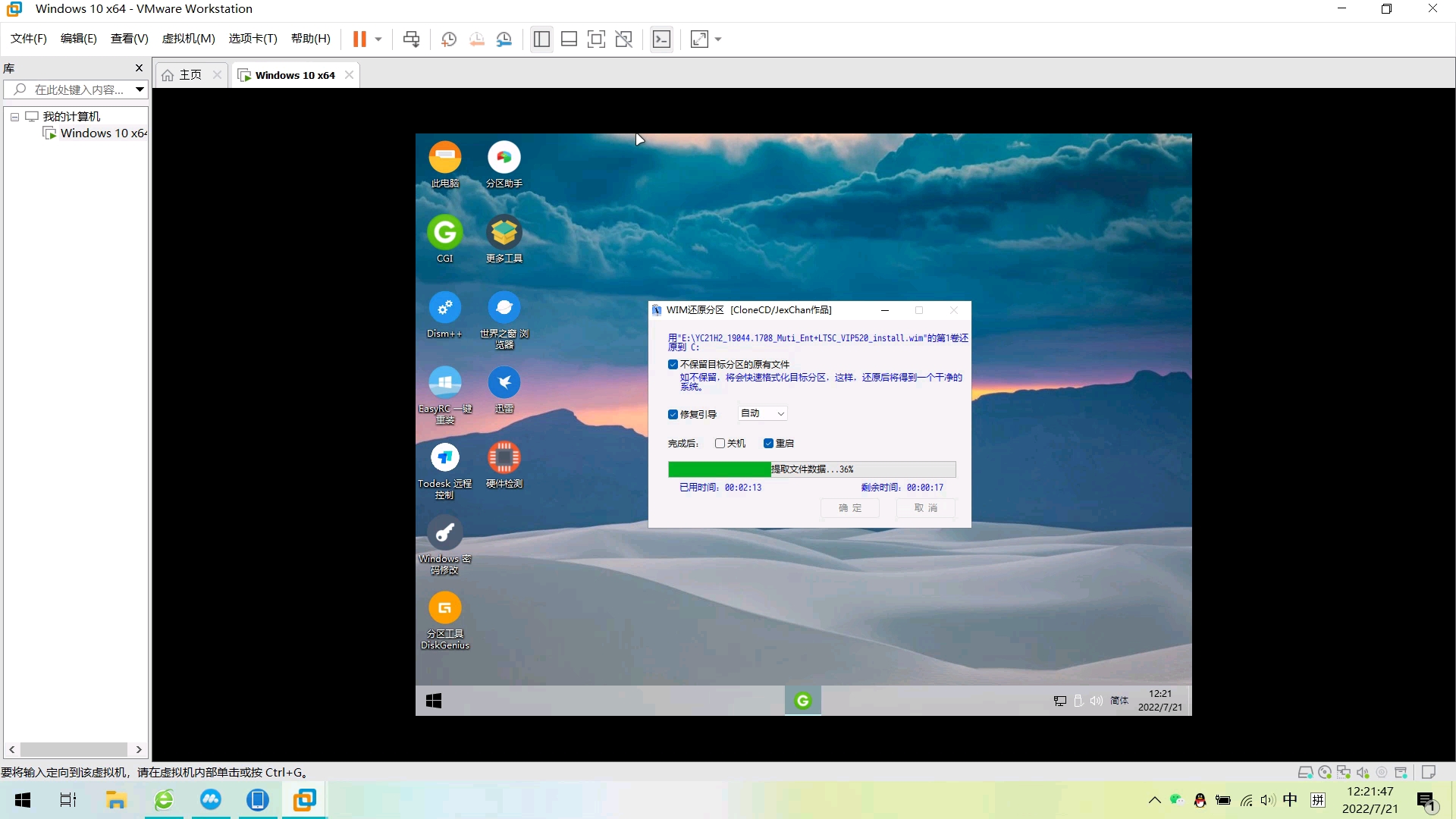Launch the Dism++ desktop icon
The image size is (1456, 819).
coord(445,315)
